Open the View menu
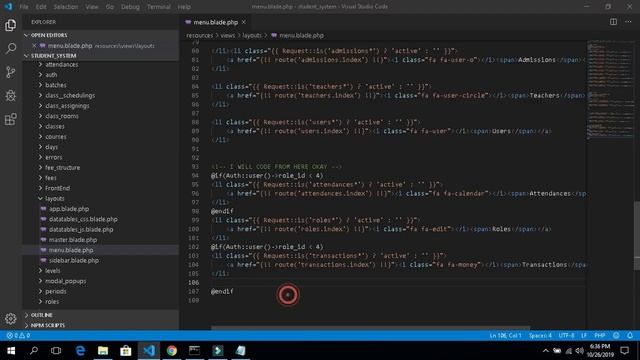The height and width of the screenshot is (360, 640). 92,7
